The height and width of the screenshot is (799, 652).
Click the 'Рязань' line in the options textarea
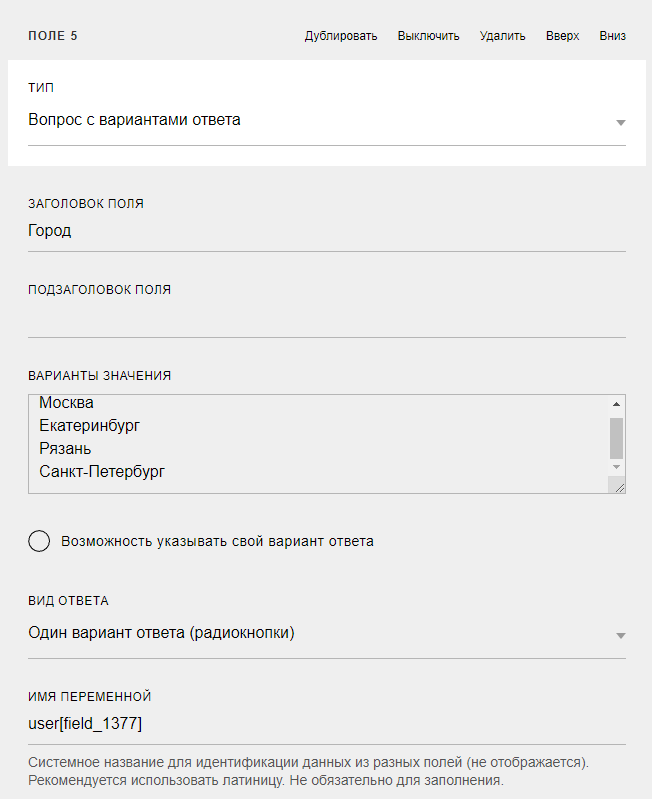click(65, 449)
